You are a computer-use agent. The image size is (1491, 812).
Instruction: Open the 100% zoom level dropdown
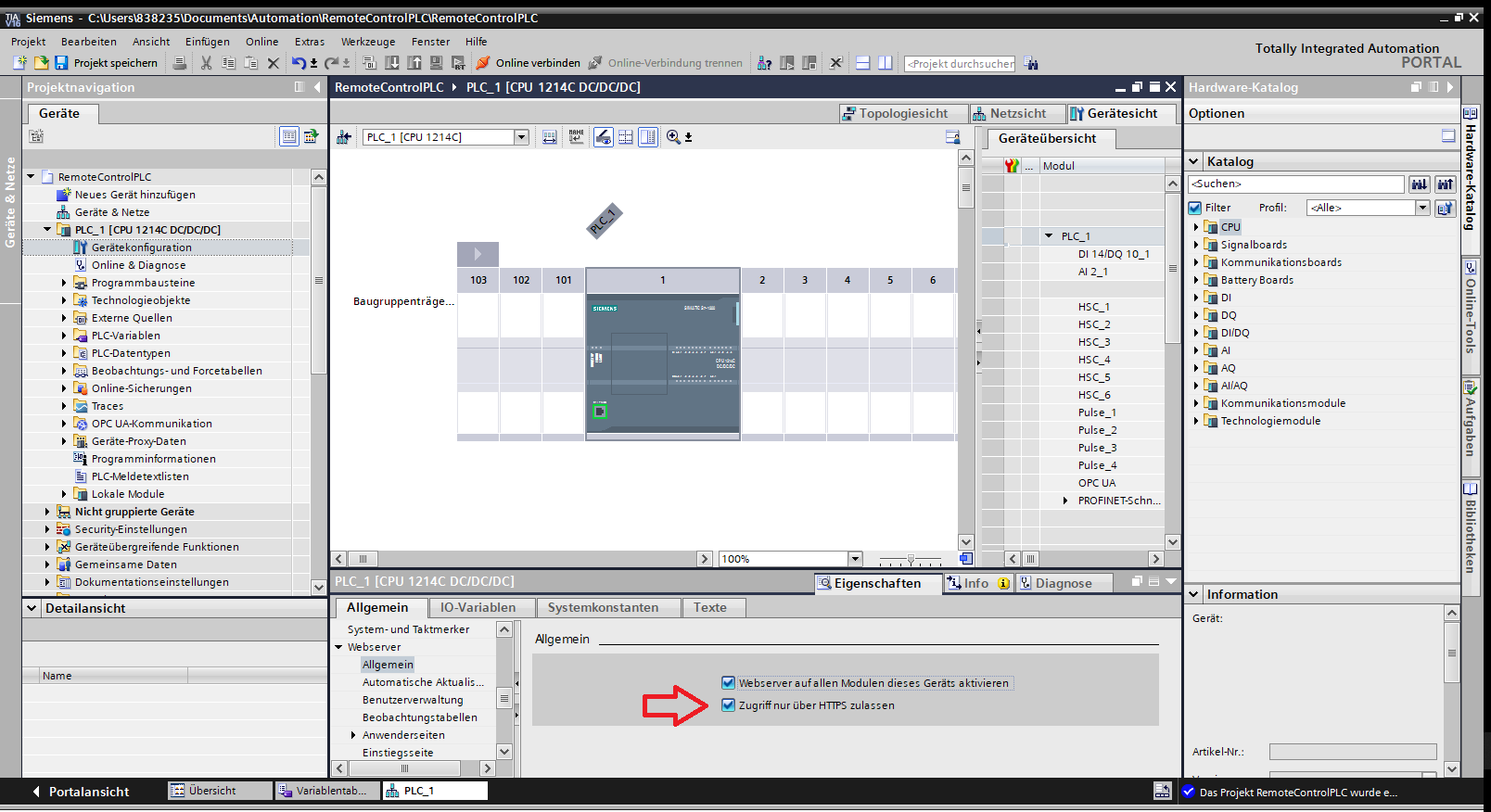[855, 559]
